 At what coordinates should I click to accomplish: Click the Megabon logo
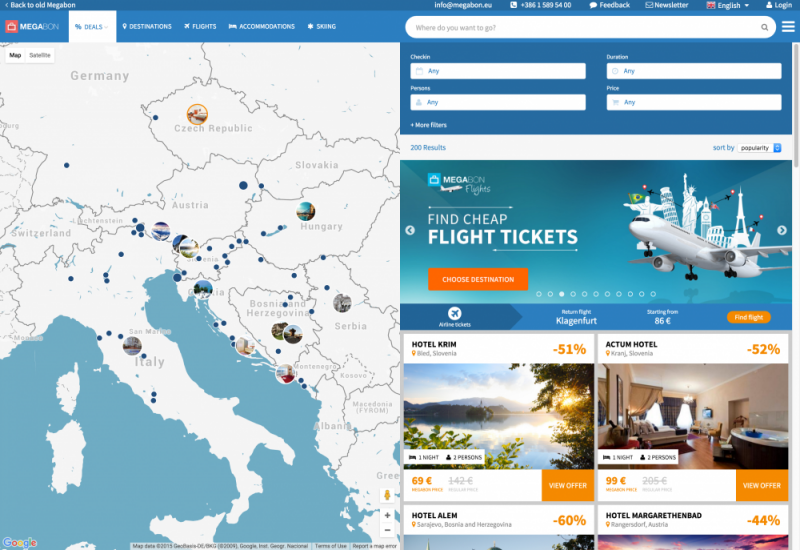(32, 27)
